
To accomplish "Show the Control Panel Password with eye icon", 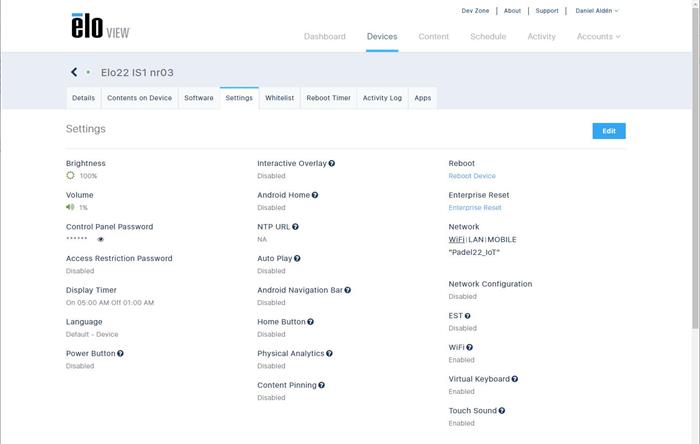I will point(101,240).
